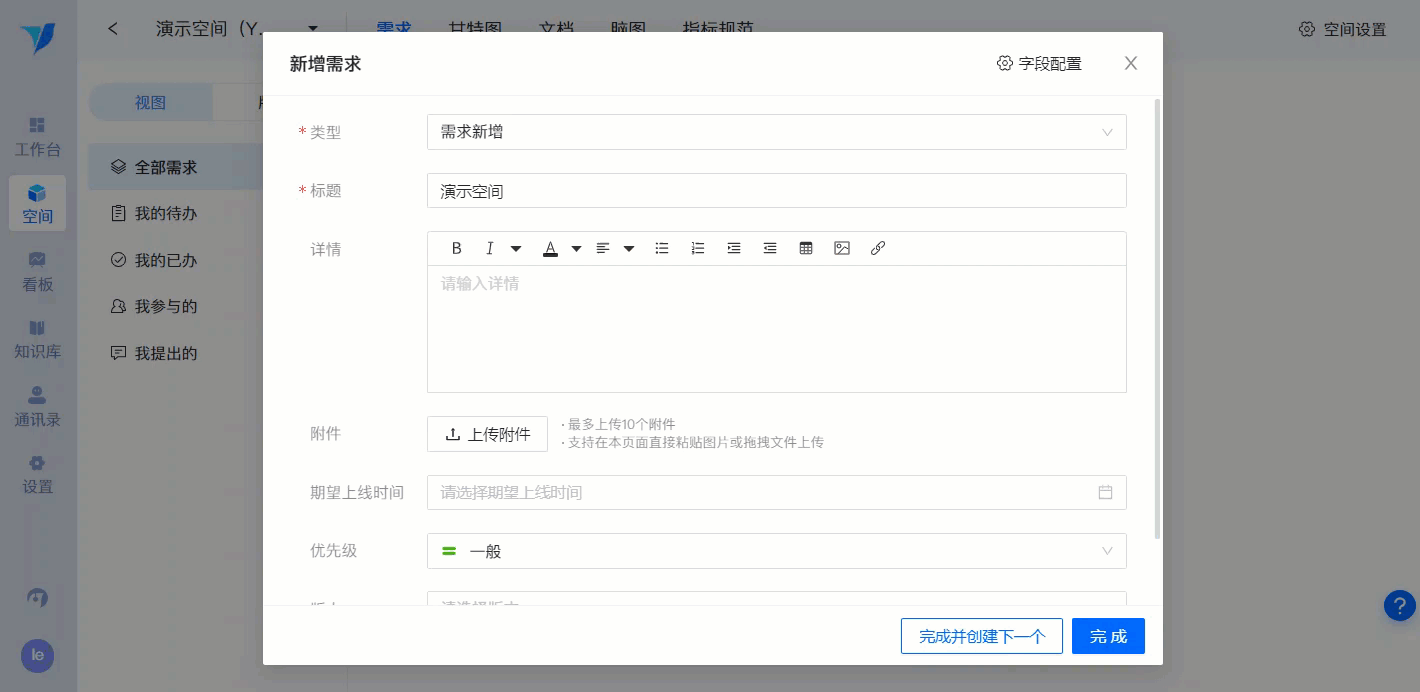Switch to the 看板 kanban sidebar item
The height and width of the screenshot is (692, 1420).
pos(37,272)
